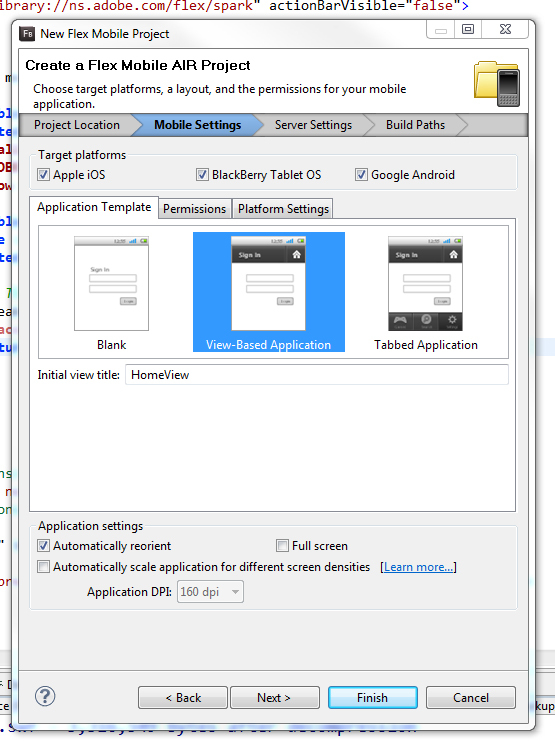Screen dimensions: 555x742
Task: Open the Learn more link
Action: 418,567
